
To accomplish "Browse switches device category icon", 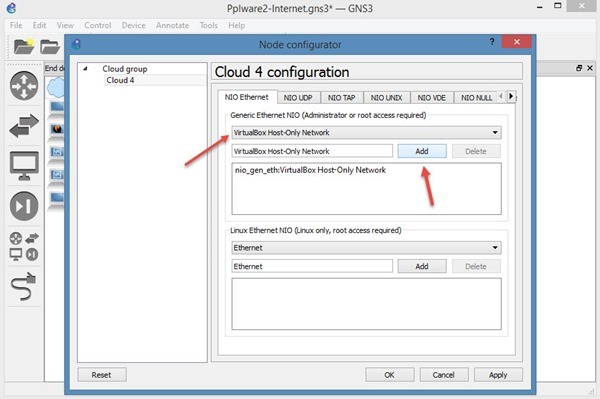I will pos(24,125).
